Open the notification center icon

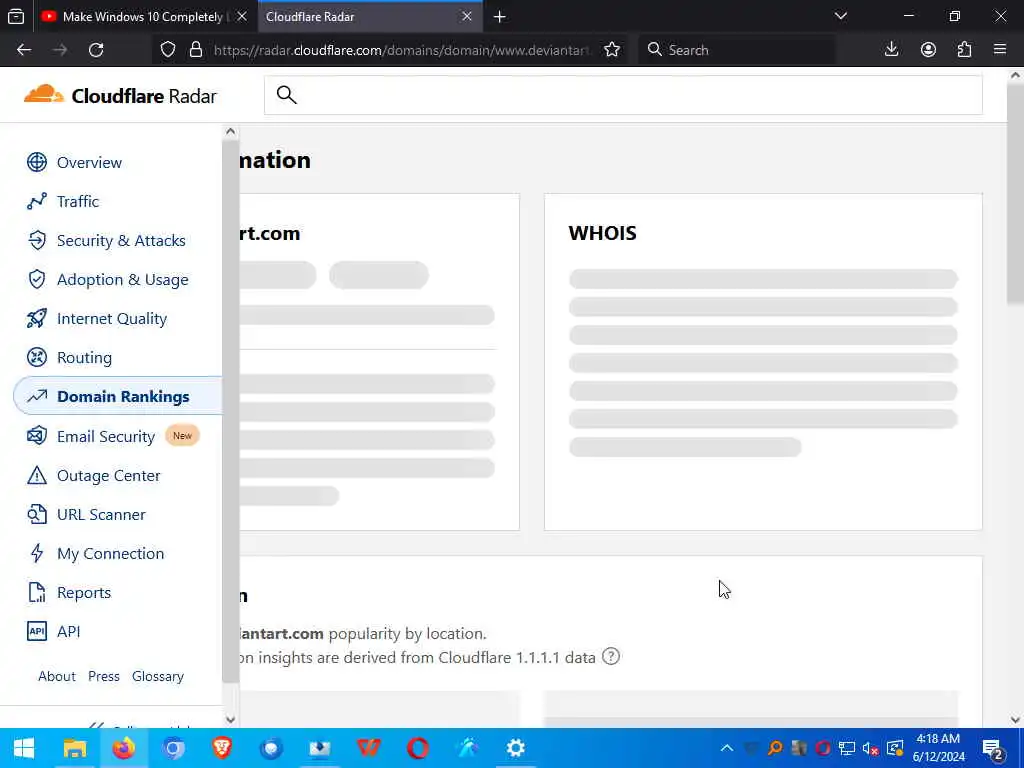(x=993, y=748)
